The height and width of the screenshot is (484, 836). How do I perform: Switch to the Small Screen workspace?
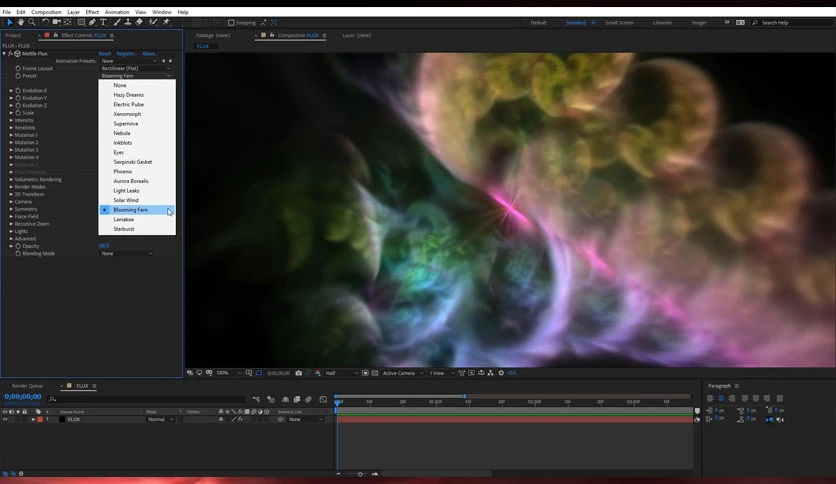619,23
